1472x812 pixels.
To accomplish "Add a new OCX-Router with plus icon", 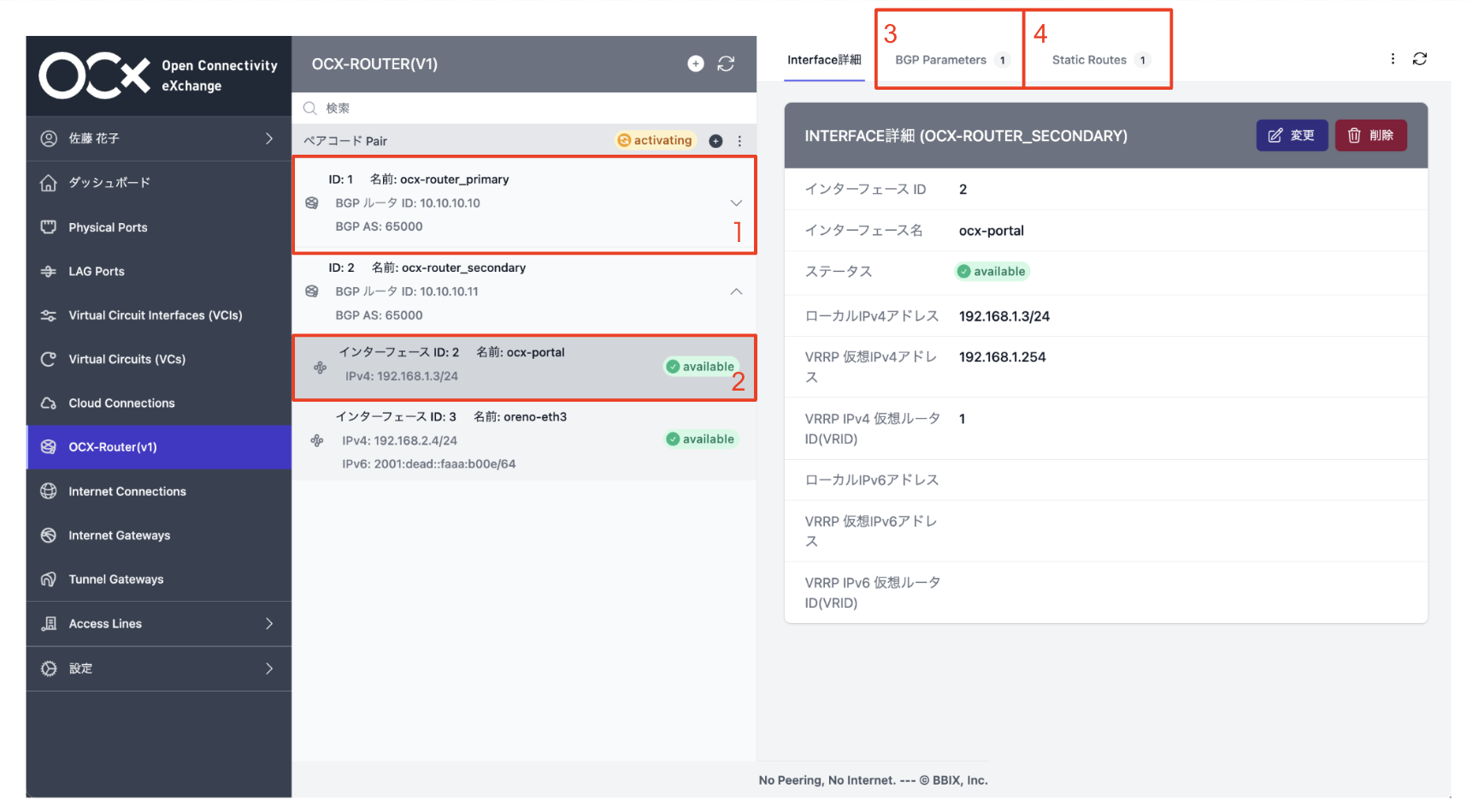I will tap(696, 64).
